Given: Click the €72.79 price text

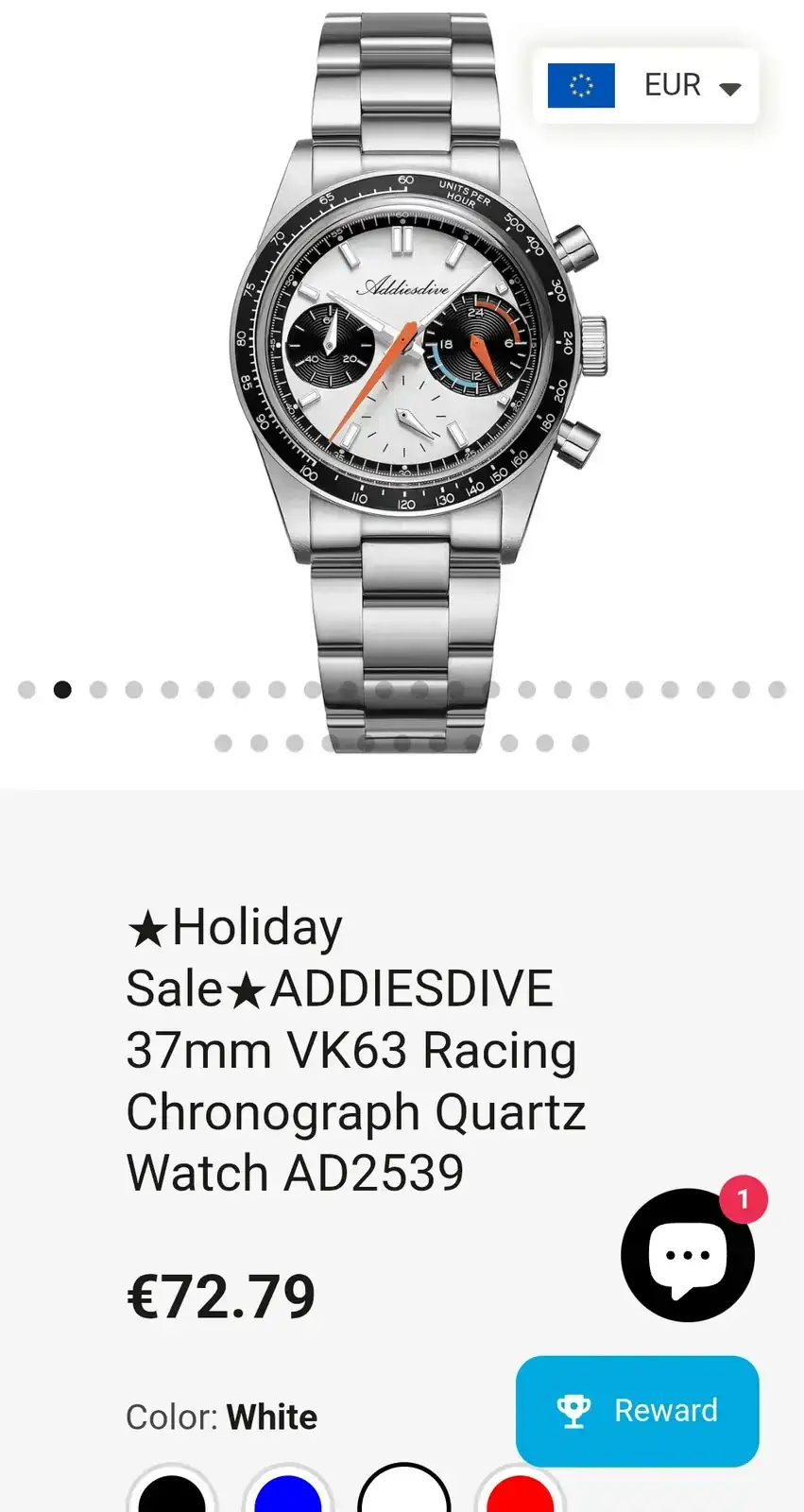Looking at the screenshot, I should coord(221,1297).
